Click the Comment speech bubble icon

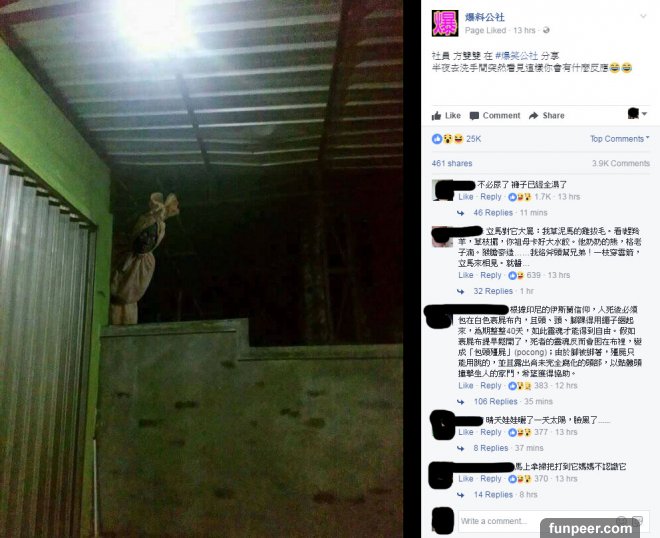(474, 116)
